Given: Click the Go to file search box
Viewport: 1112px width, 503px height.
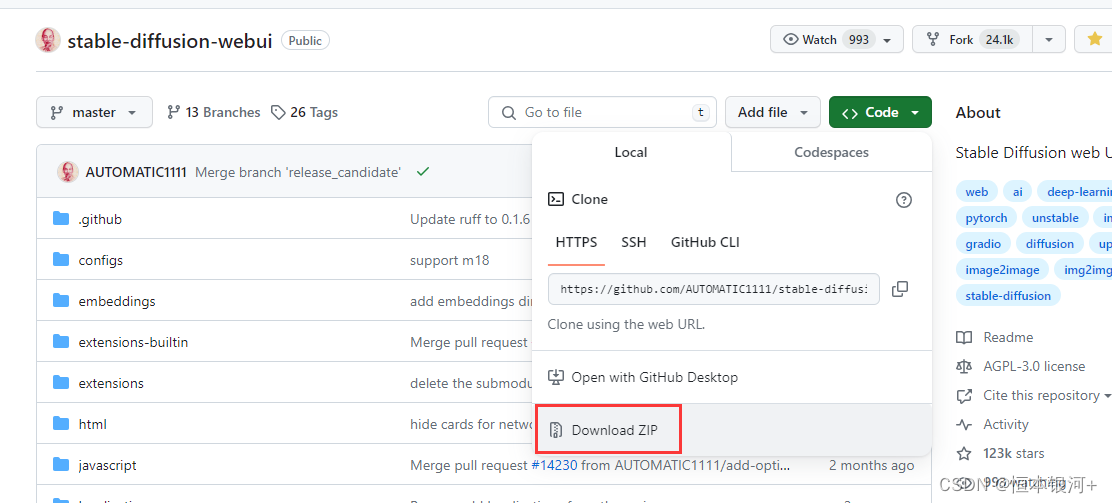Looking at the screenshot, I should coord(602,112).
